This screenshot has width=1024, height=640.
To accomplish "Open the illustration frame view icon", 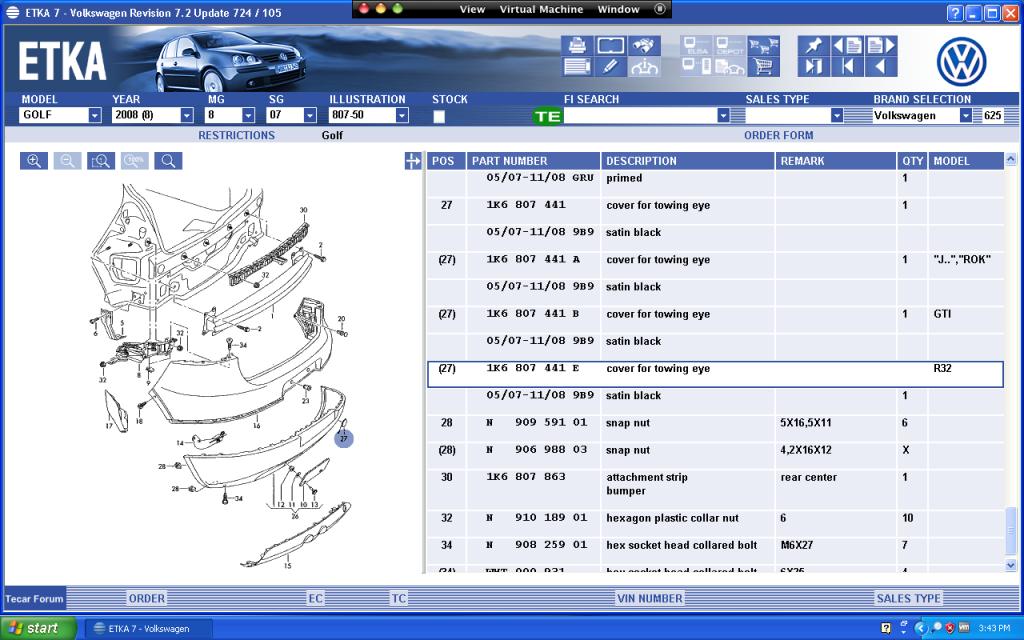I will pyautogui.click(x=611, y=46).
